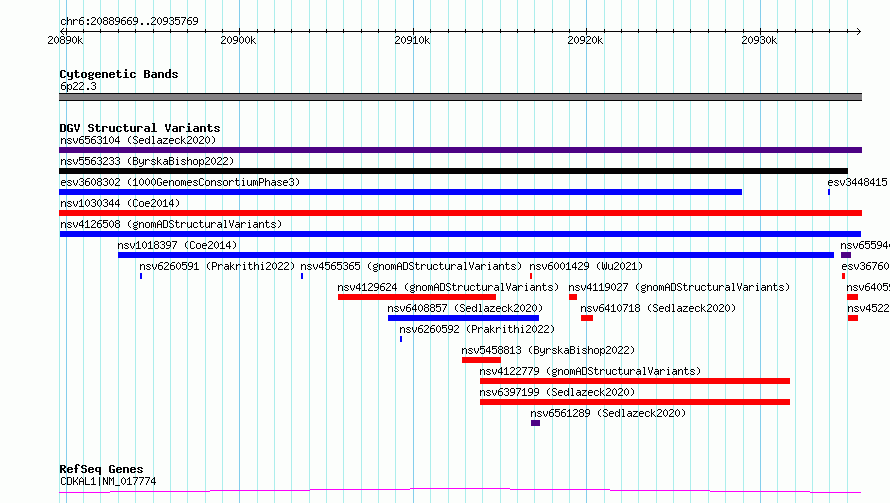Click the nsv6408857 (Sedlazeck2020) label
Viewport: 890px width, 503px height.
pyautogui.click(x=465, y=308)
